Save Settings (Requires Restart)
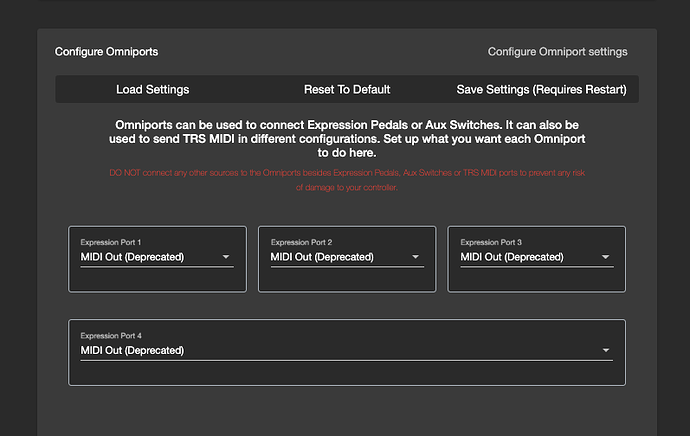This screenshot has height=436, width=690. 541,89
